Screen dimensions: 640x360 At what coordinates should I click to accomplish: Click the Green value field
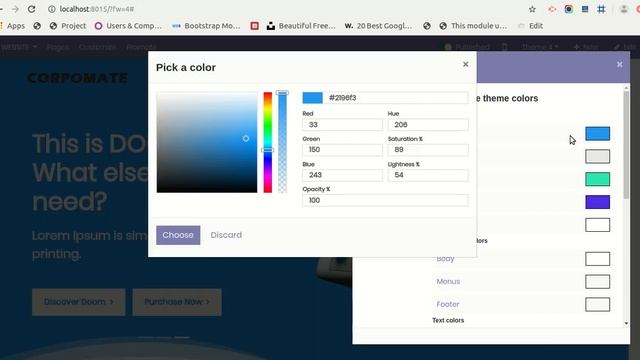coord(342,150)
